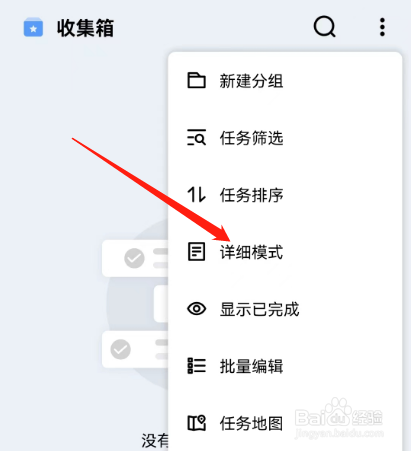Open the 任务排序 option
Image resolution: width=412 pixels, height=451 pixels.
tap(285, 195)
